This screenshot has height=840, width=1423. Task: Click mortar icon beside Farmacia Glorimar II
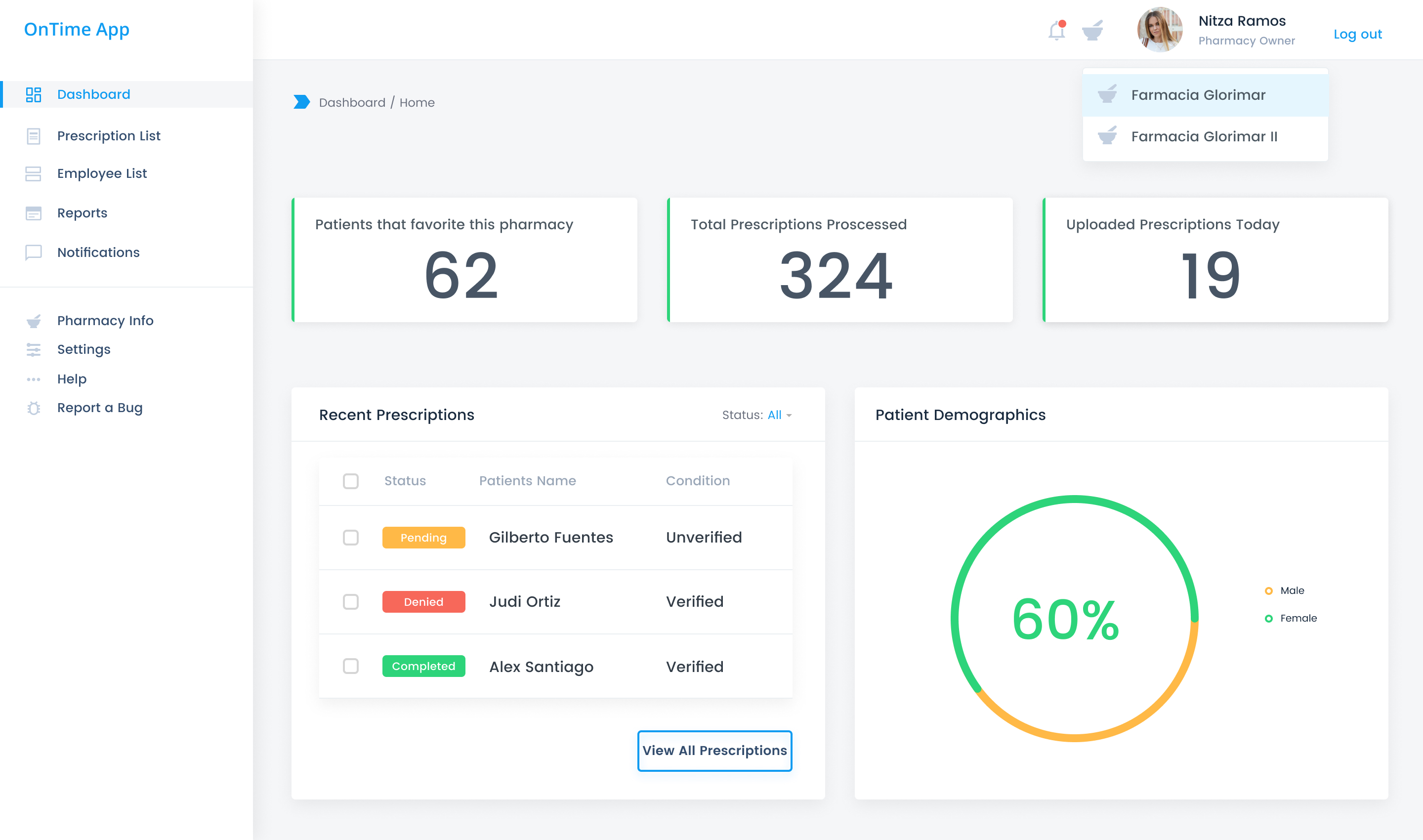(1107, 136)
